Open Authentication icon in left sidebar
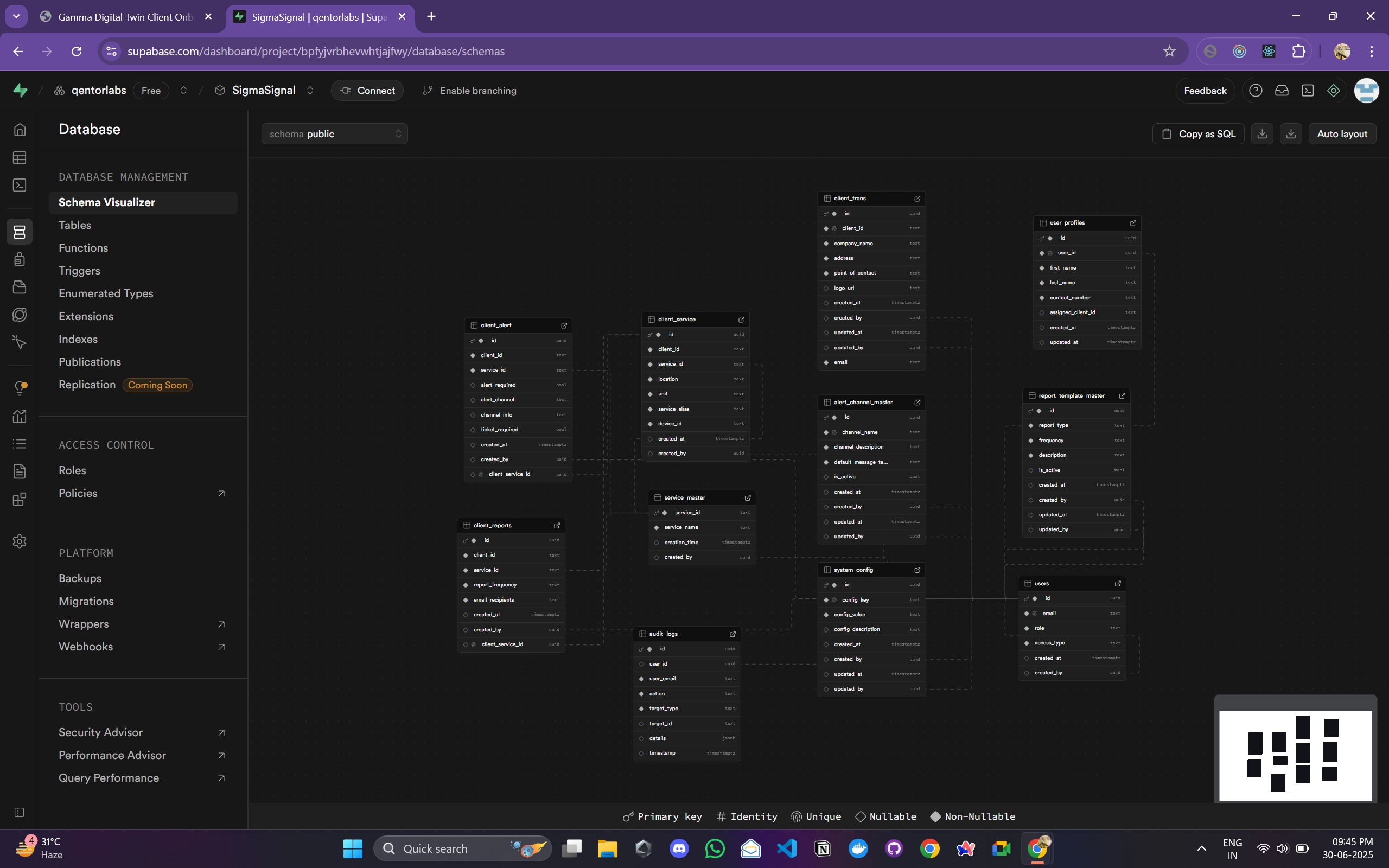This screenshot has width=1389, height=868. [x=20, y=259]
